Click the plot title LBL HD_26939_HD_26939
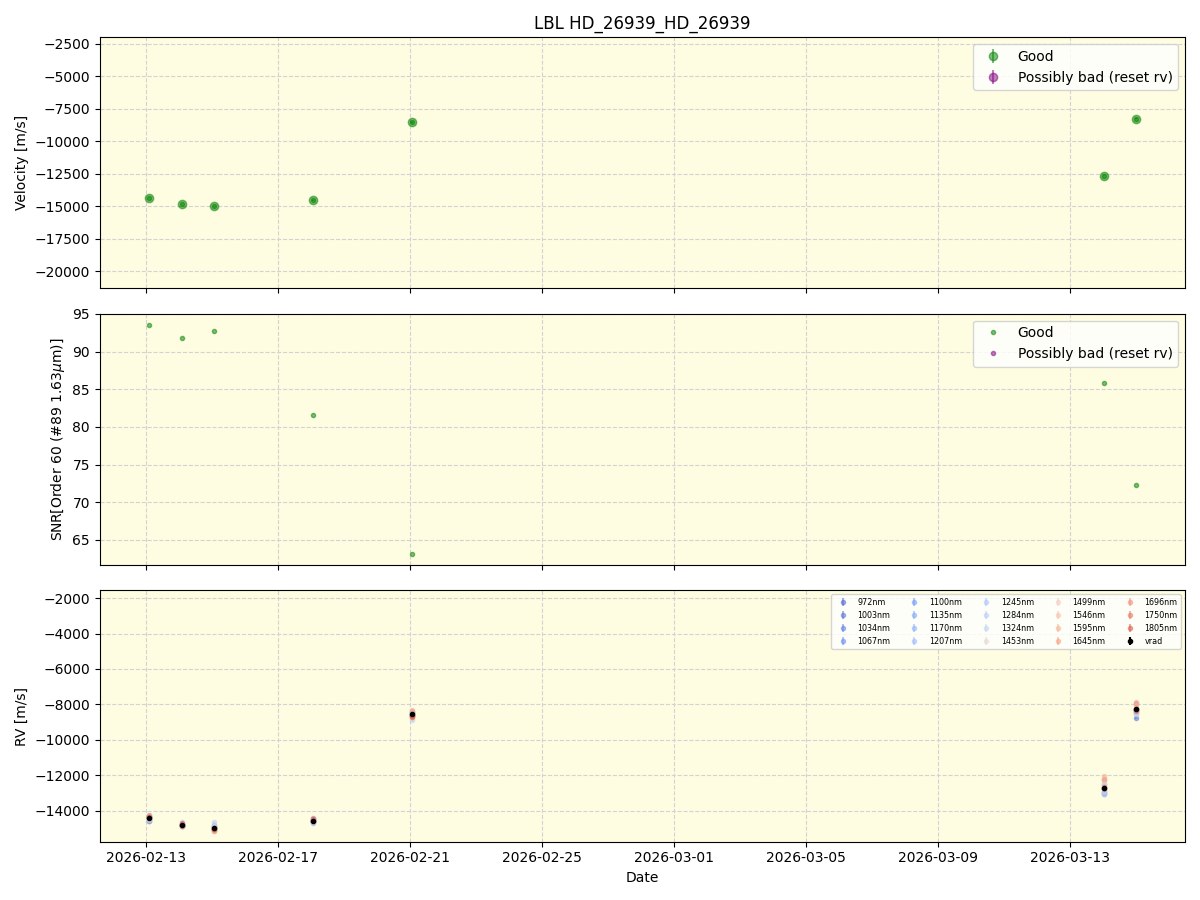 (642, 23)
